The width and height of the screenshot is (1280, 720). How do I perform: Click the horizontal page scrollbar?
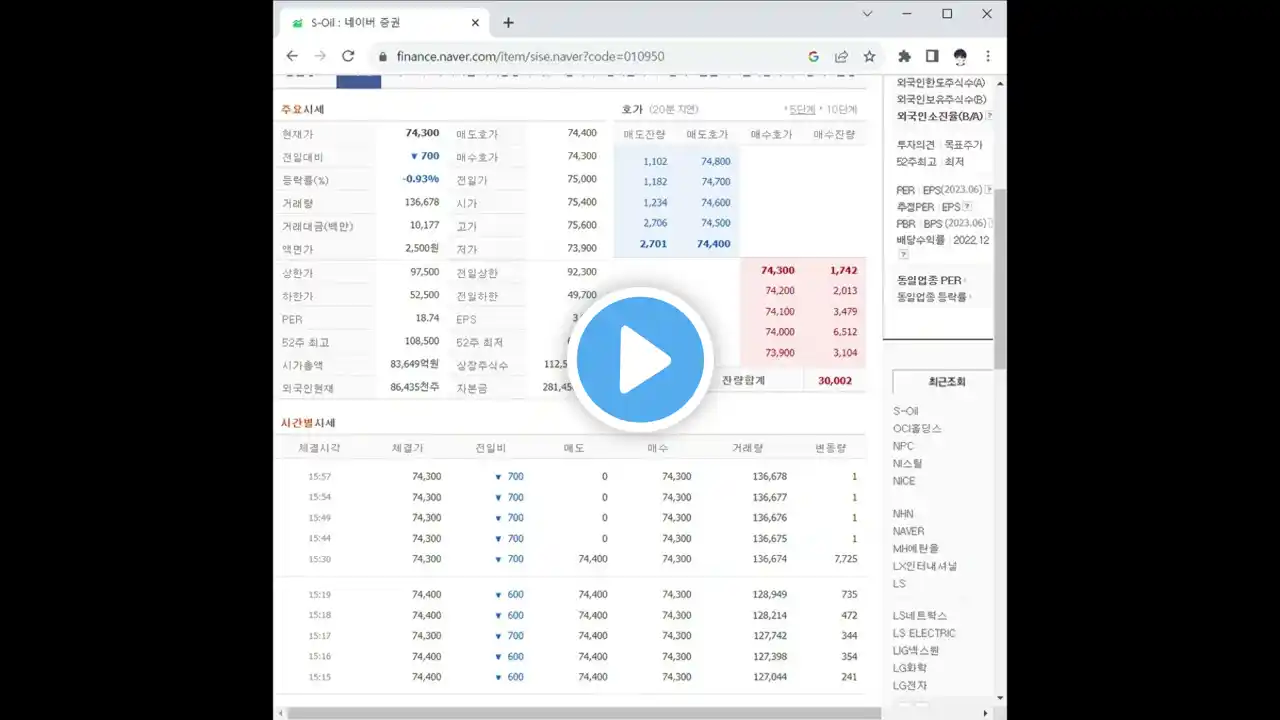(584, 713)
